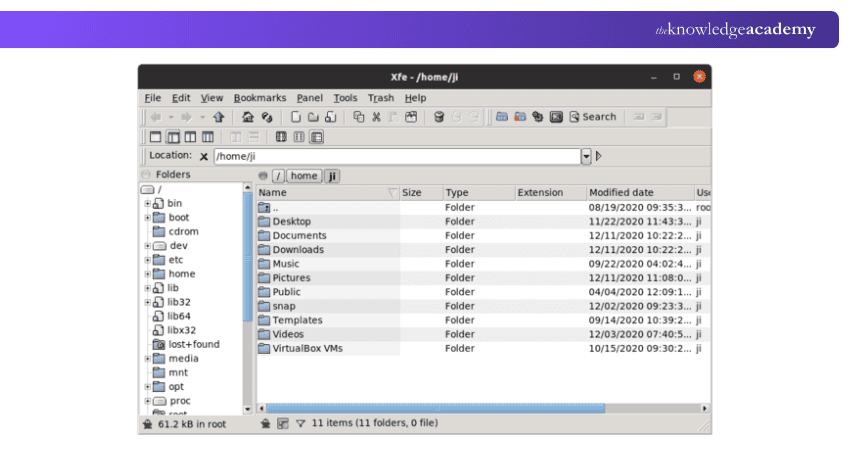The image size is (850, 450).
Task: Open the location history dropdown
Action: click(x=586, y=156)
